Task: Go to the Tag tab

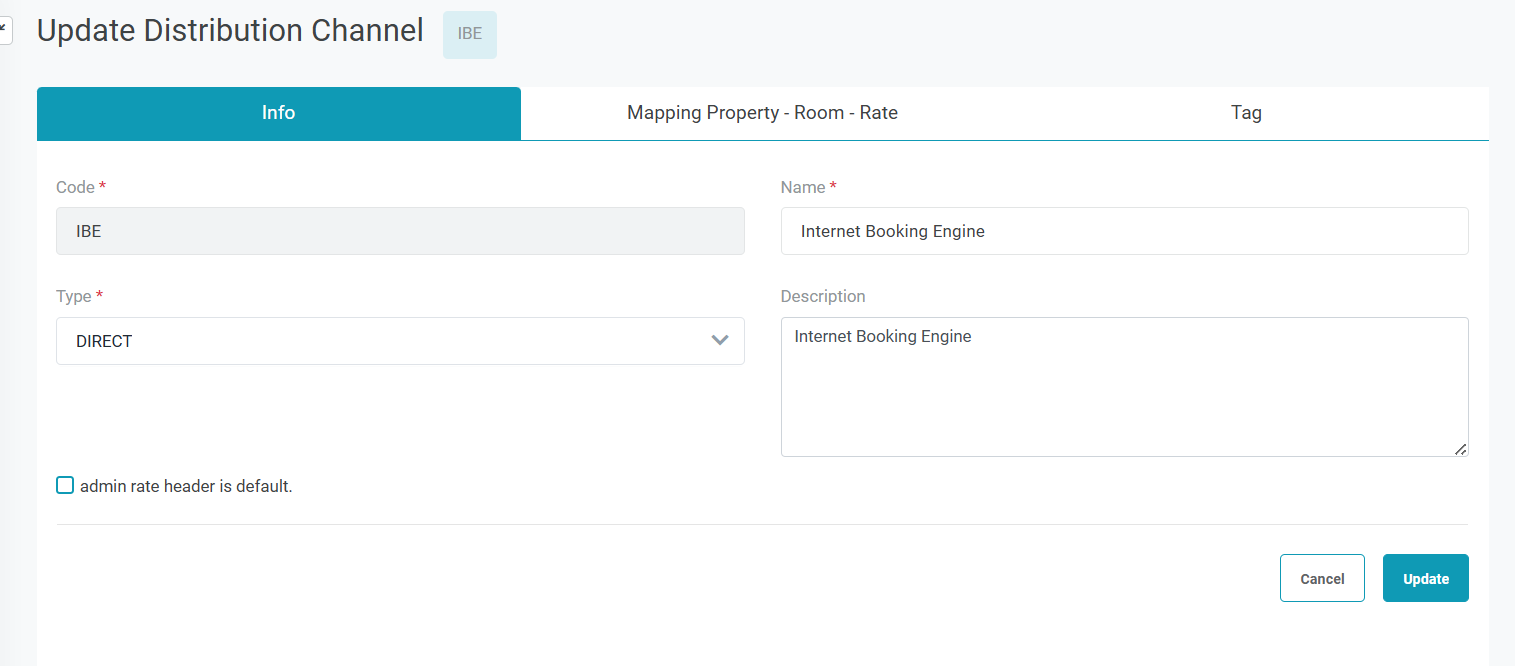Action: point(1245,113)
